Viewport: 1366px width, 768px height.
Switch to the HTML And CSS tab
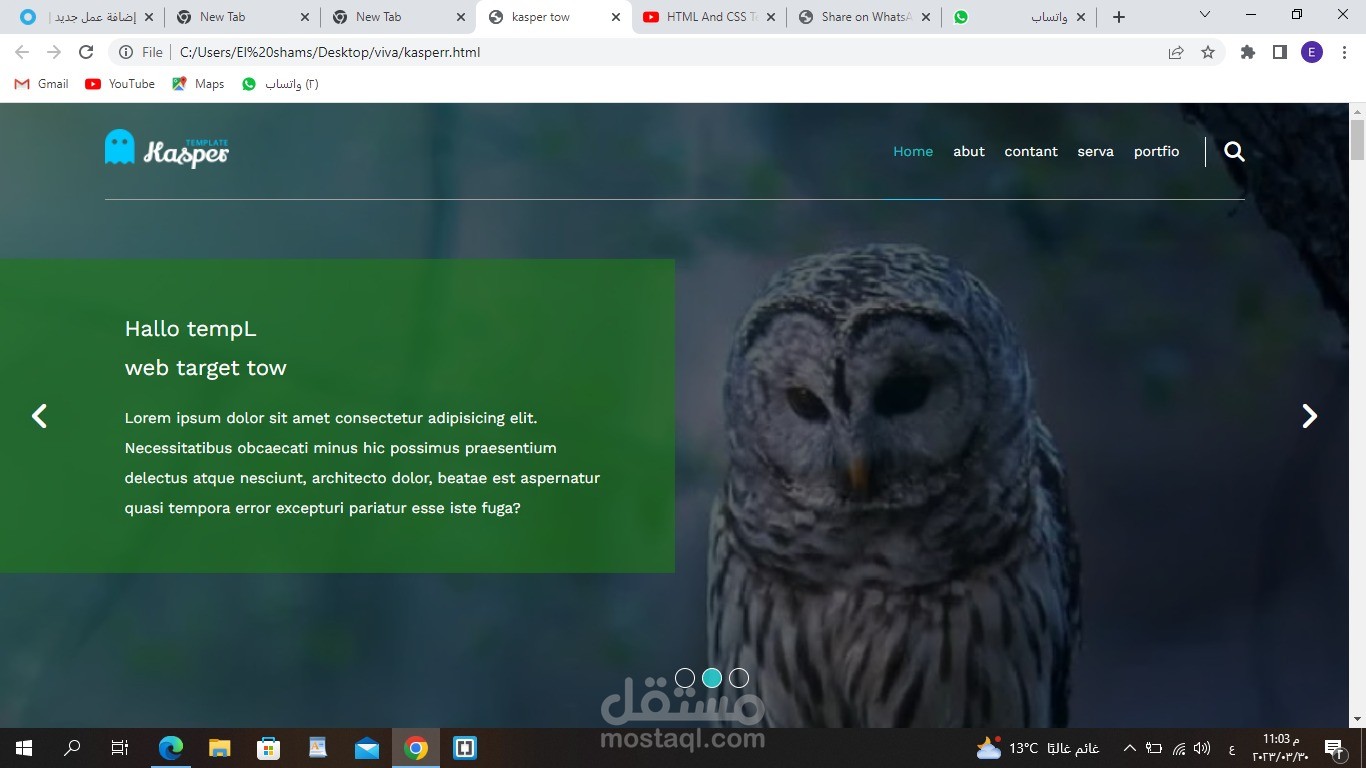706,16
